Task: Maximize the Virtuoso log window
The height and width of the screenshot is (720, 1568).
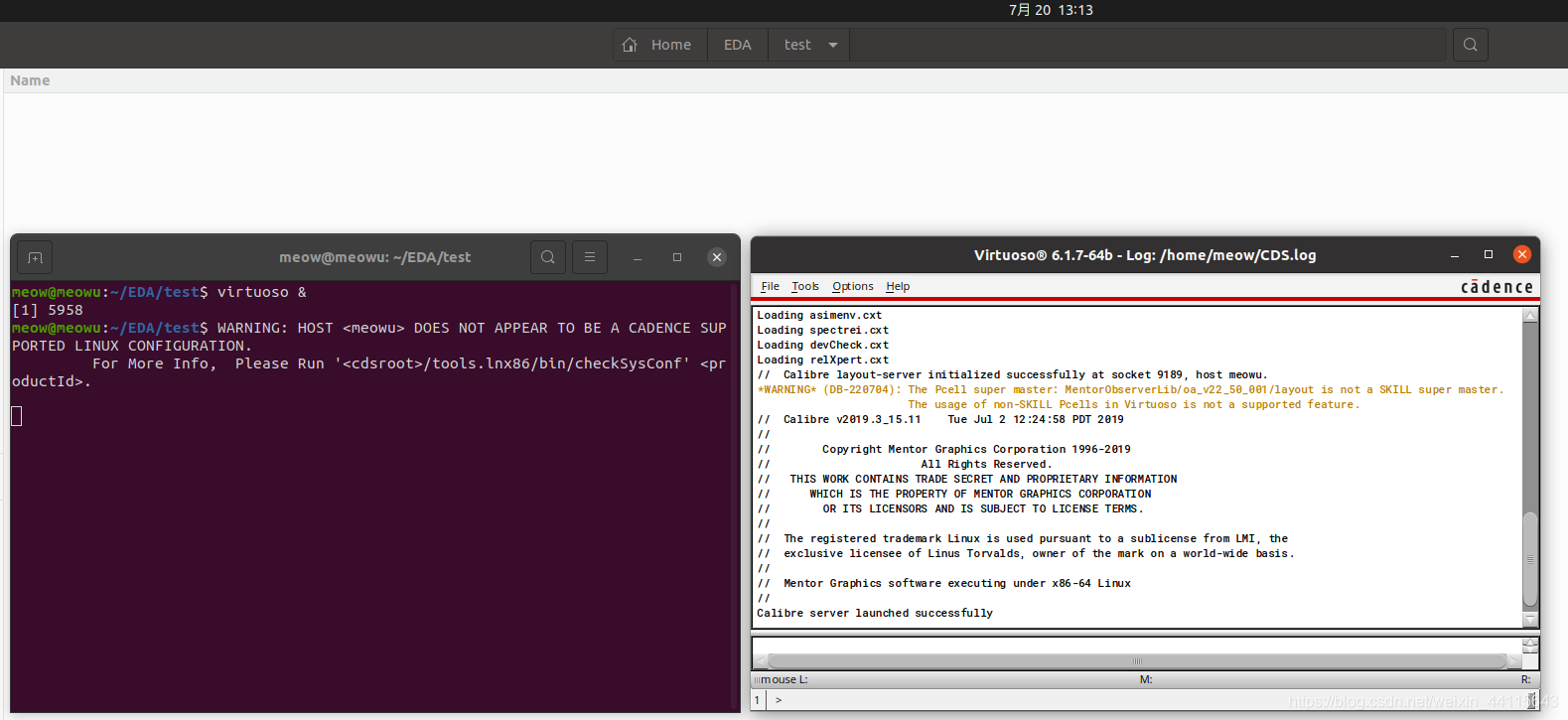Action: [1489, 255]
